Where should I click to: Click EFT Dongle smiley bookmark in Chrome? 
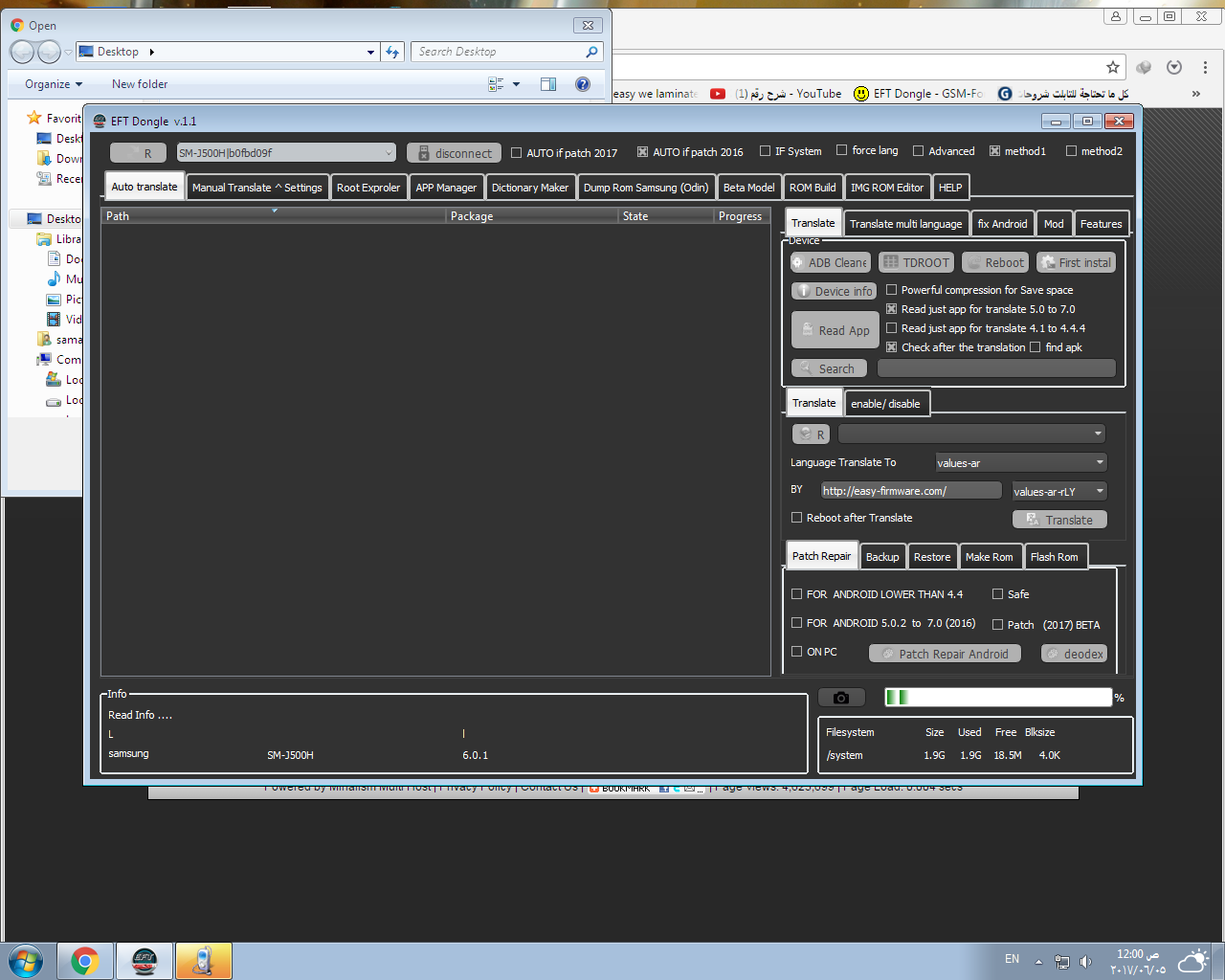(x=861, y=94)
